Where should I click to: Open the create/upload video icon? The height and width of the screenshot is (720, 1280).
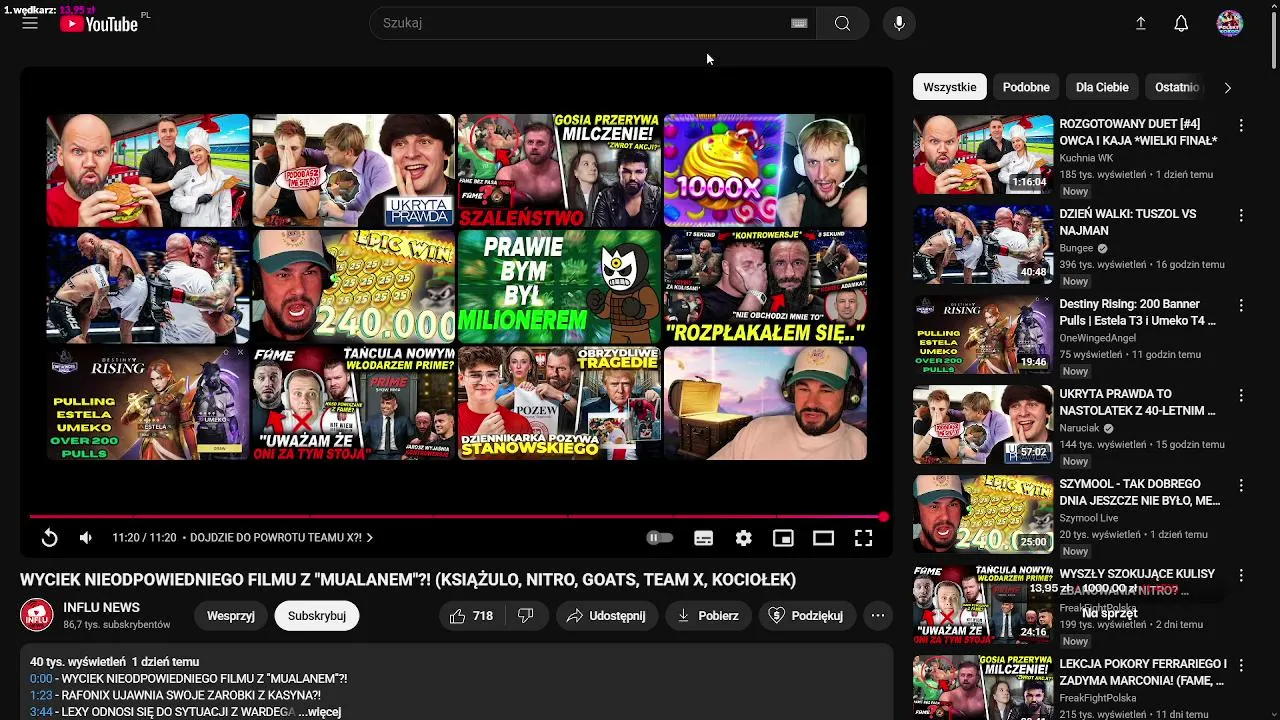(x=1140, y=23)
